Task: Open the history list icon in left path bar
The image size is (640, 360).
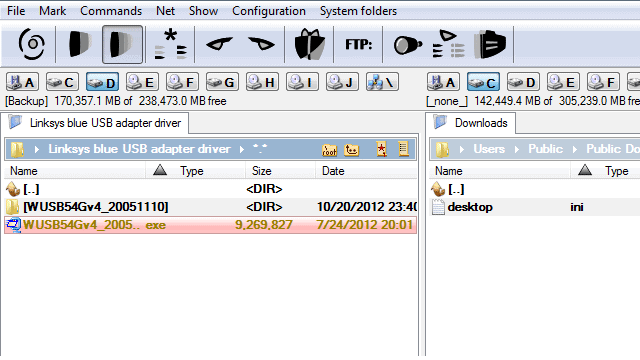Action: pyautogui.click(x=403, y=149)
